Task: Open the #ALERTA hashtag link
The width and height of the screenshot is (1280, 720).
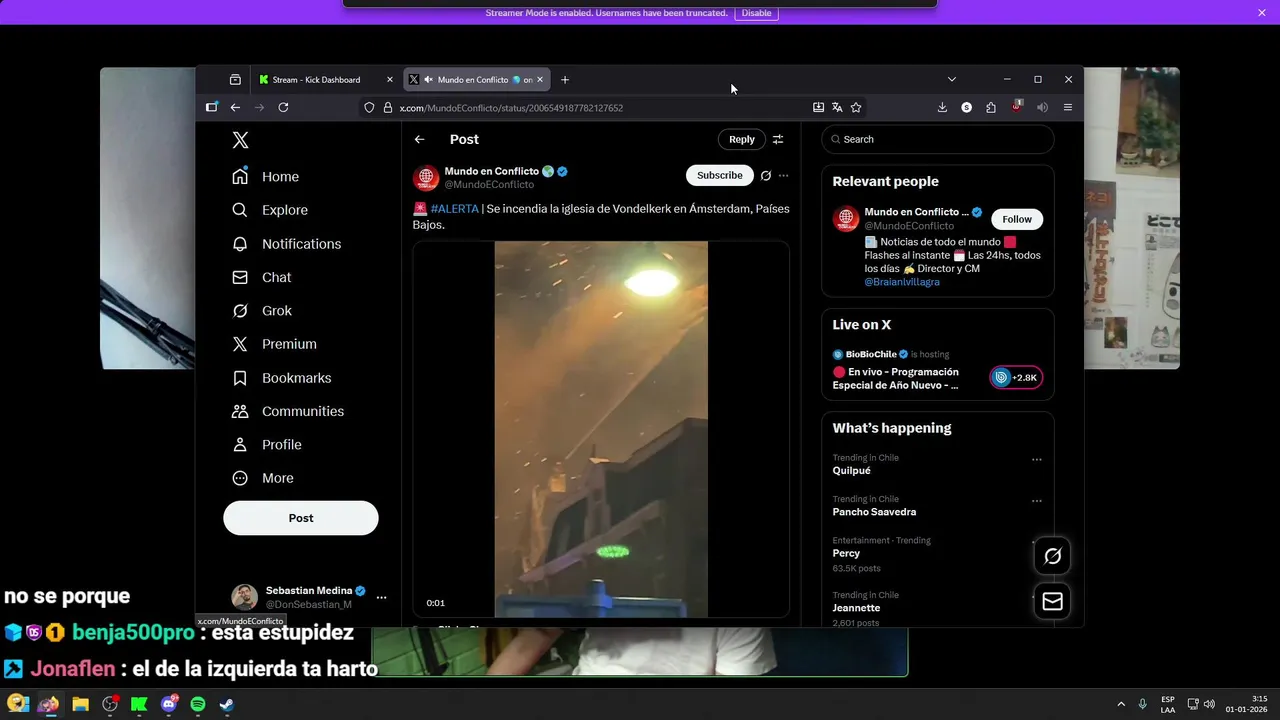Action: click(455, 209)
